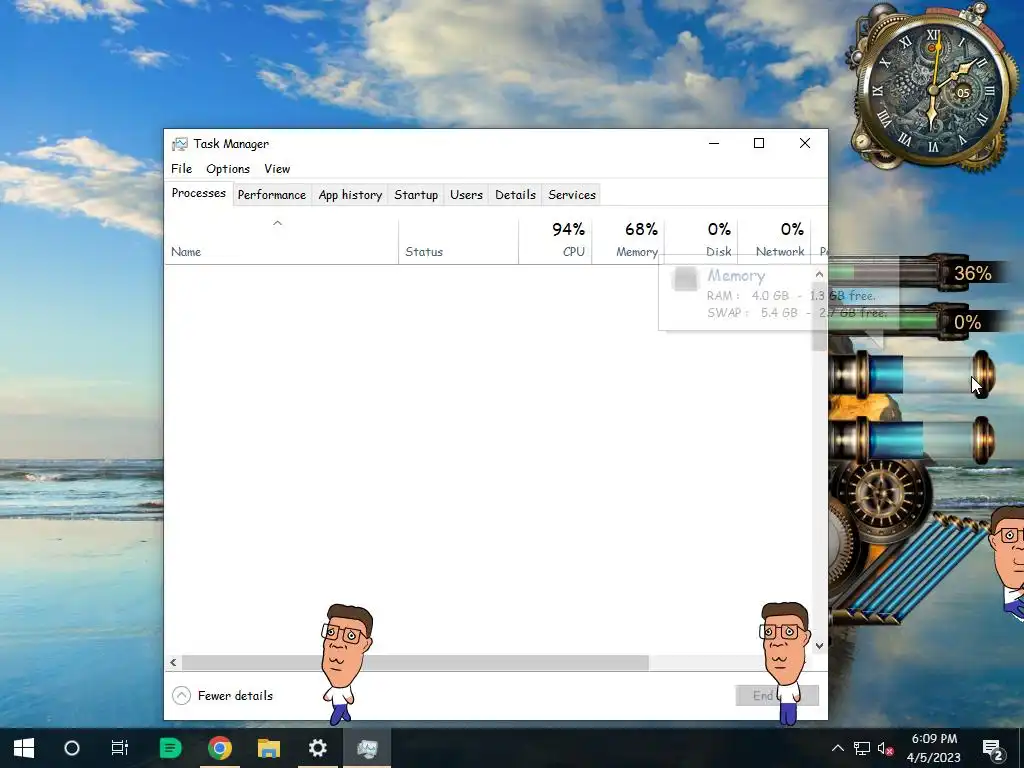Click the horizontal scrollbar left arrow
This screenshot has width=1024, height=768.
pos(173,662)
